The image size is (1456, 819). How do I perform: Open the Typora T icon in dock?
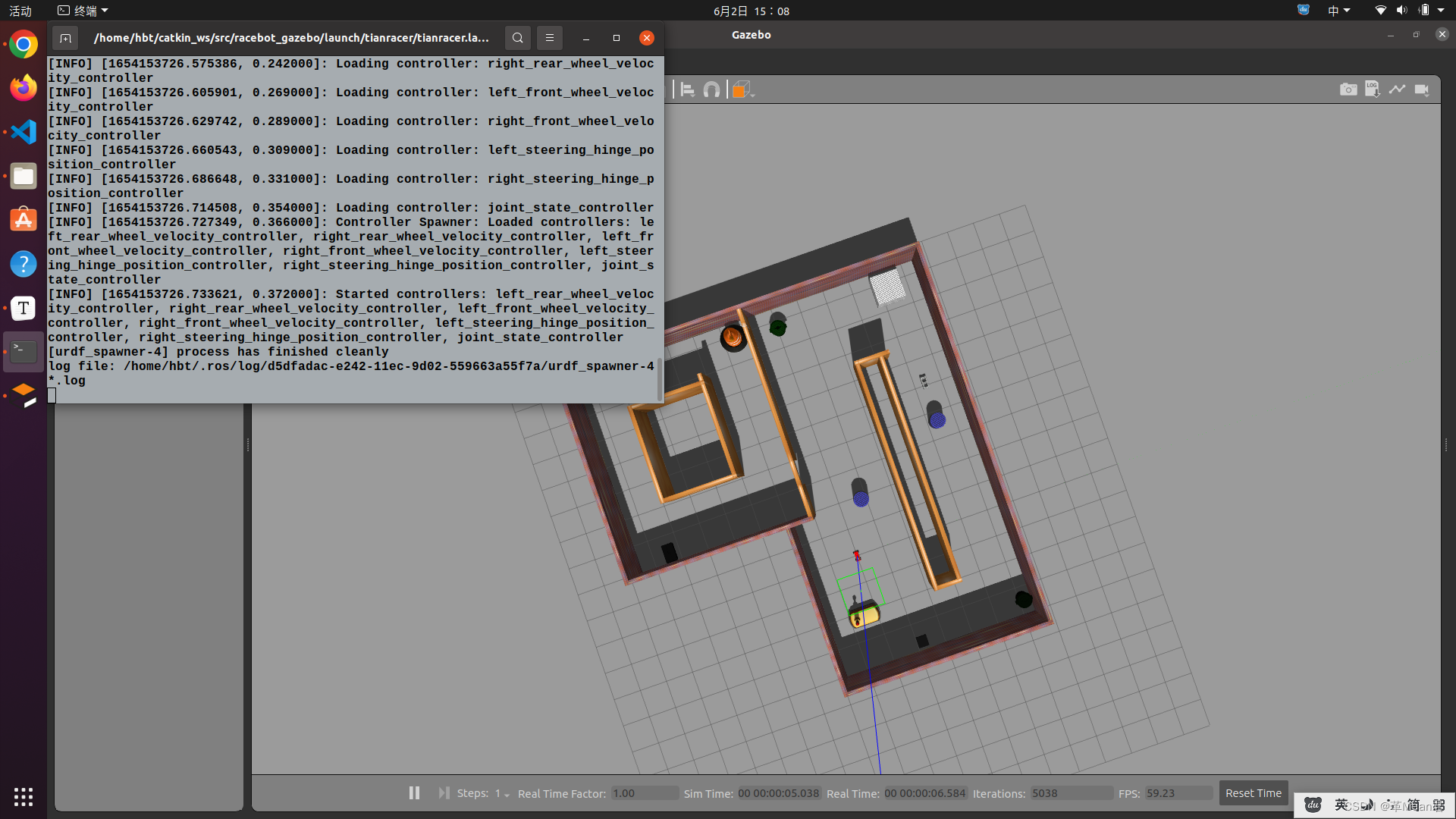click(24, 308)
